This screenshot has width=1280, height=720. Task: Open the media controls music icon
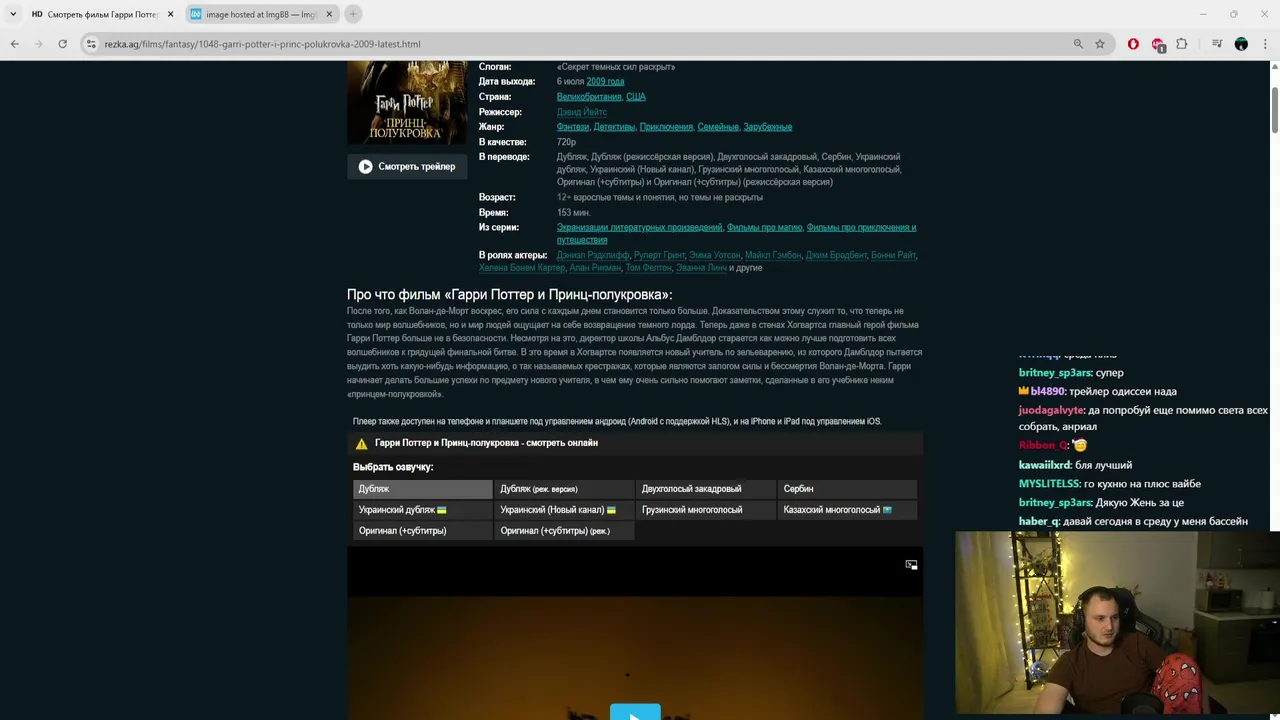tap(1217, 44)
